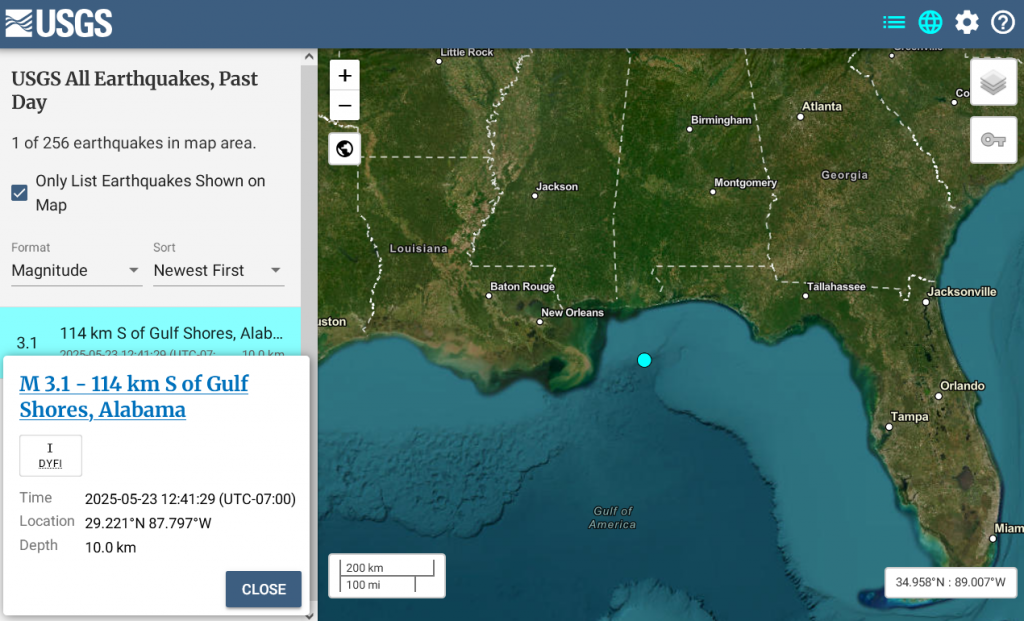This screenshot has width=1024, height=621.
Task: Zoom in on the map
Action: point(345,76)
